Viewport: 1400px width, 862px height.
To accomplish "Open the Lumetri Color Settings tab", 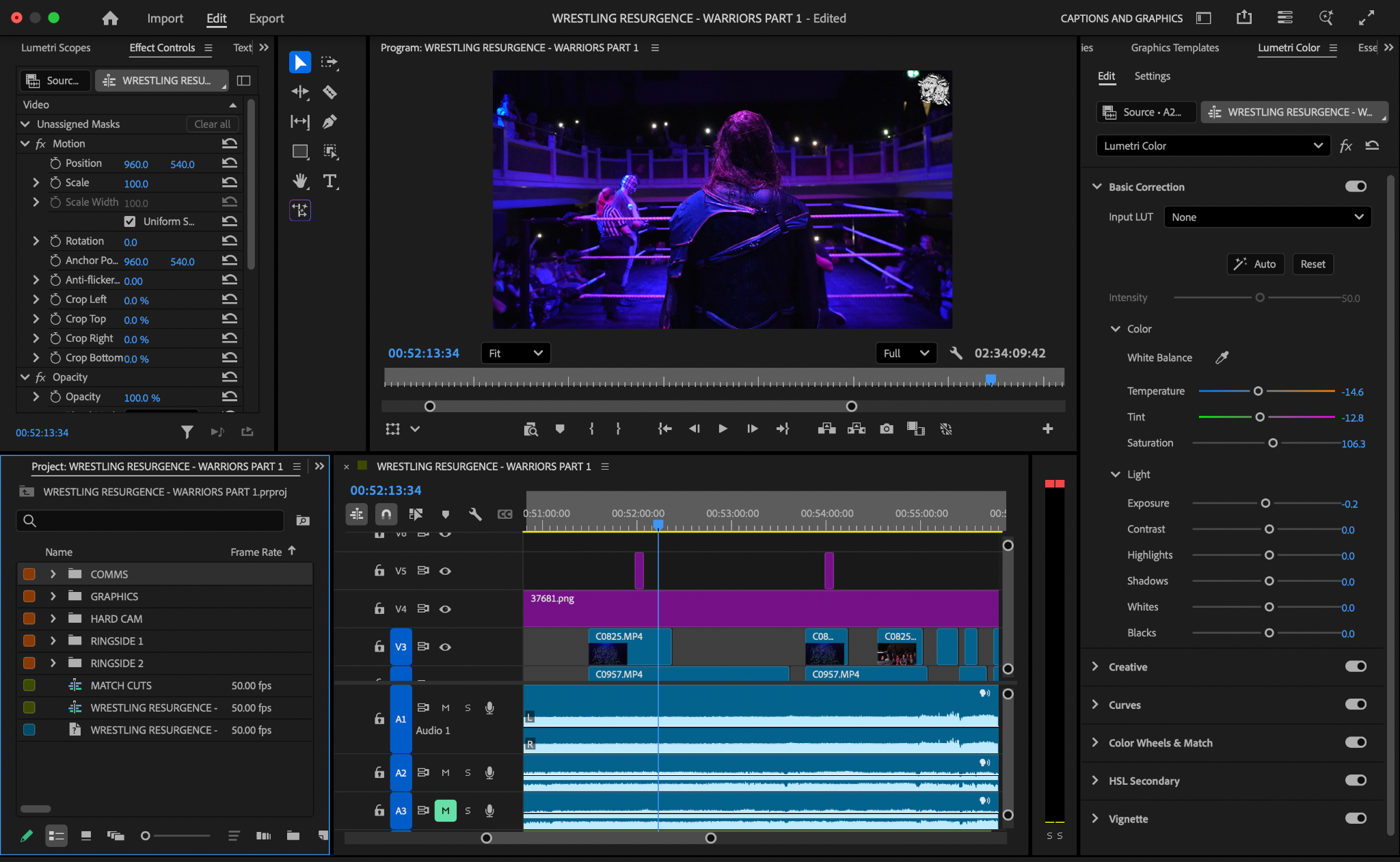I will pyautogui.click(x=1152, y=76).
